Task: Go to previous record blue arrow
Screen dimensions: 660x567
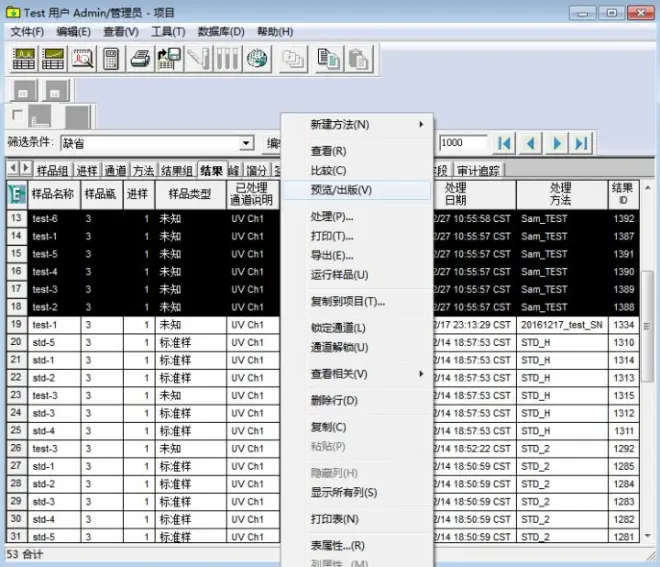Action: [x=530, y=144]
